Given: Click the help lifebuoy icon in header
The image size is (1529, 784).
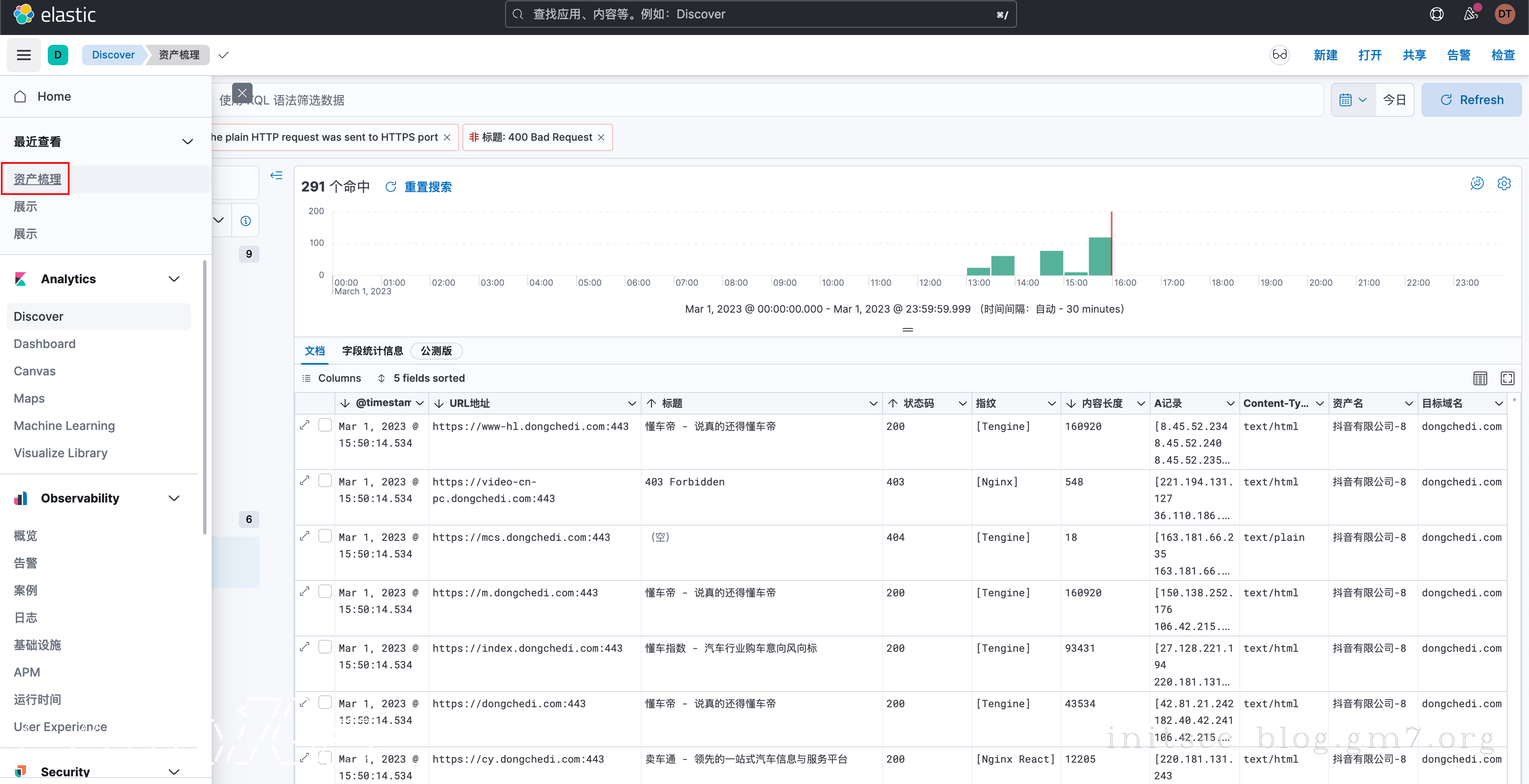Looking at the screenshot, I should [1436, 14].
